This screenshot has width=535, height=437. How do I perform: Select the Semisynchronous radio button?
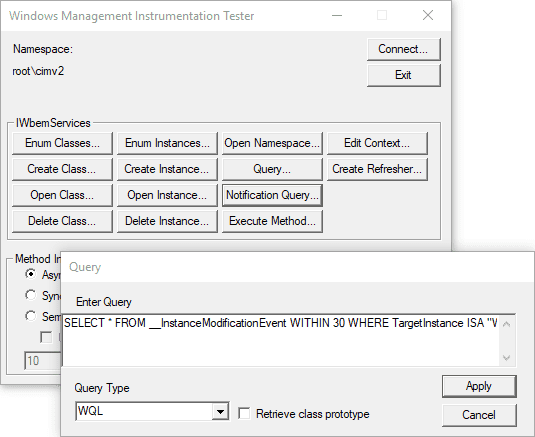pyautogui.click(x=31, y=316)
